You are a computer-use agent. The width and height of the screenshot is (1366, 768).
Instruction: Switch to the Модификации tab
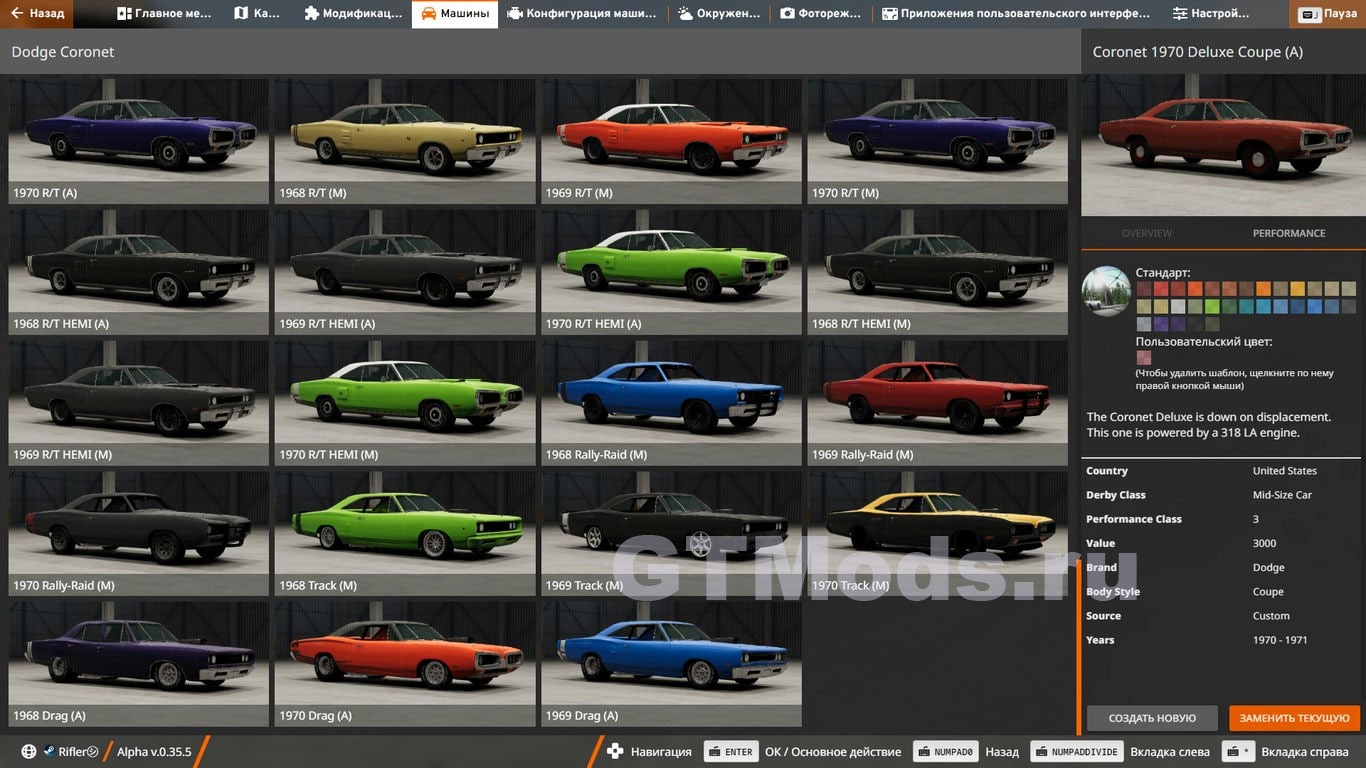353,14
